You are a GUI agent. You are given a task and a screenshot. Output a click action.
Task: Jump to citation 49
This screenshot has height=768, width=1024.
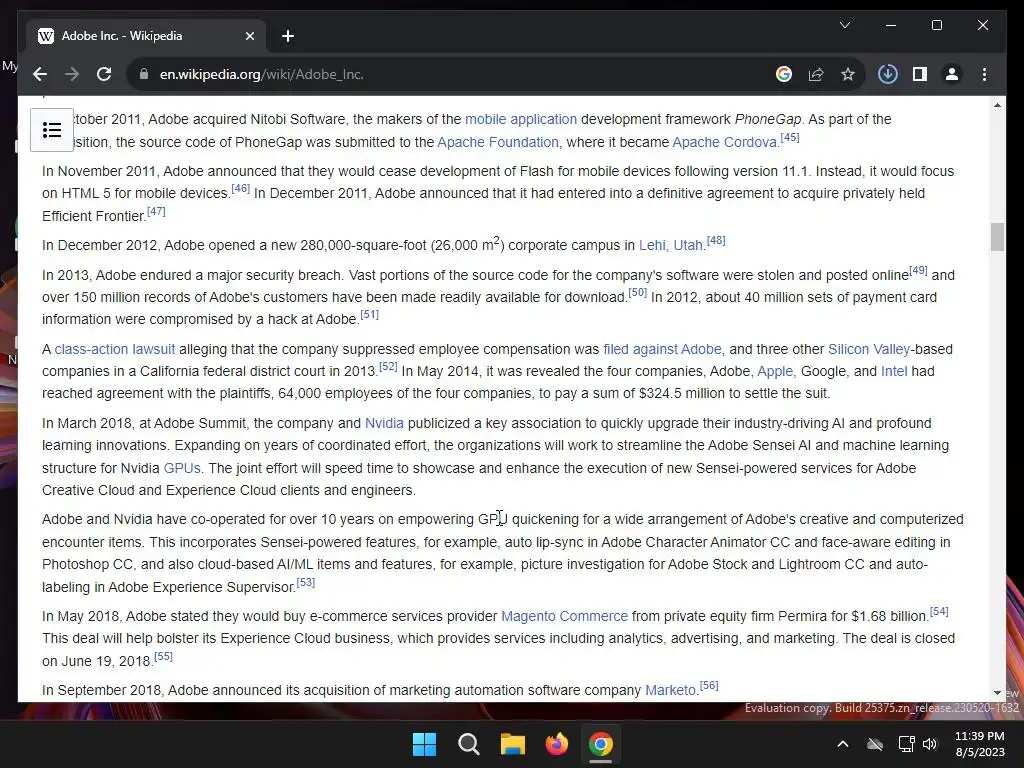pos(918,270)
